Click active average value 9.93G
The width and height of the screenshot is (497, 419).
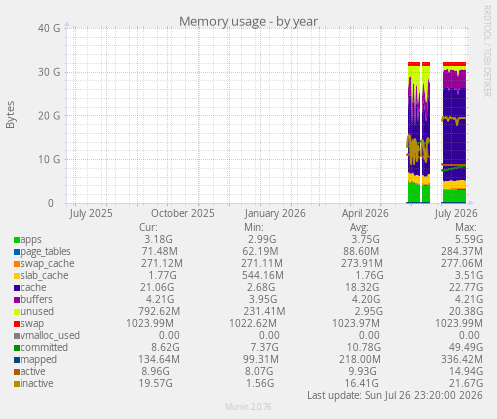[362, 371]
